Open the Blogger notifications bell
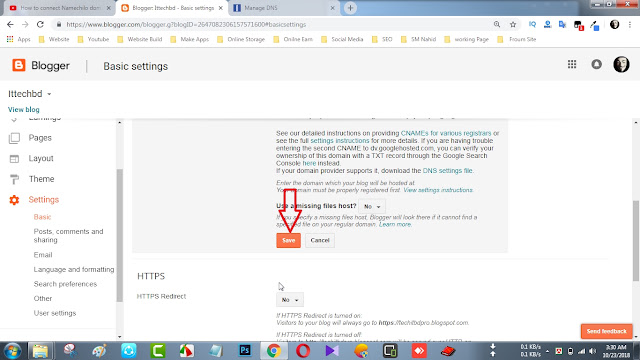This screenshot has height=360, width=640. [x=596, y=64]
